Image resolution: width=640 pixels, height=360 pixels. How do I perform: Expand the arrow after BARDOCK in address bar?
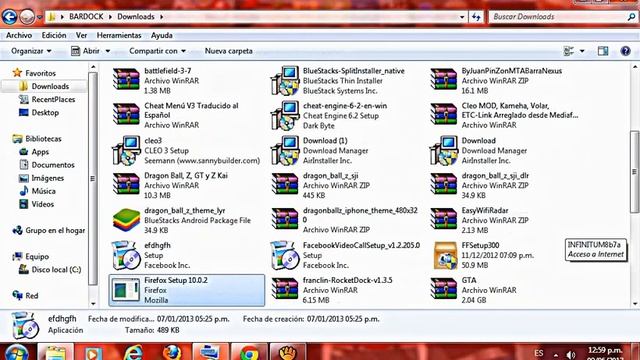point(110,17)
